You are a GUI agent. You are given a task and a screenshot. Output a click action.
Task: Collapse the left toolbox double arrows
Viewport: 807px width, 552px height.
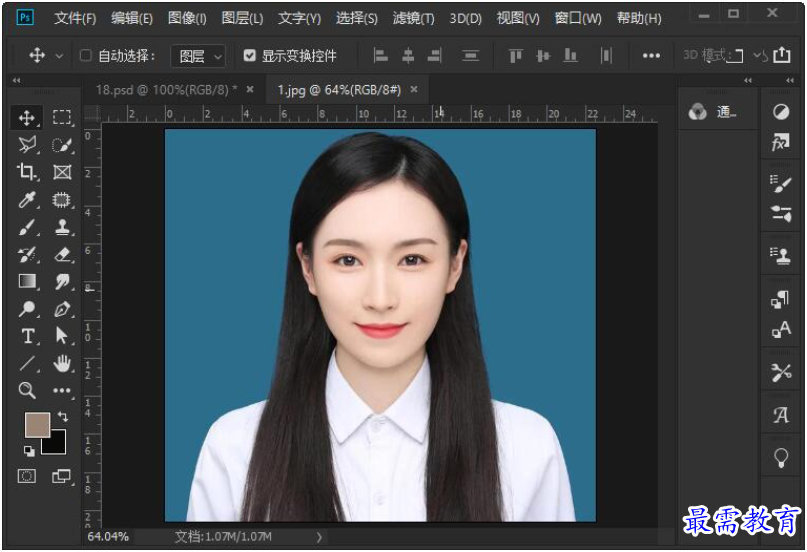16,80
